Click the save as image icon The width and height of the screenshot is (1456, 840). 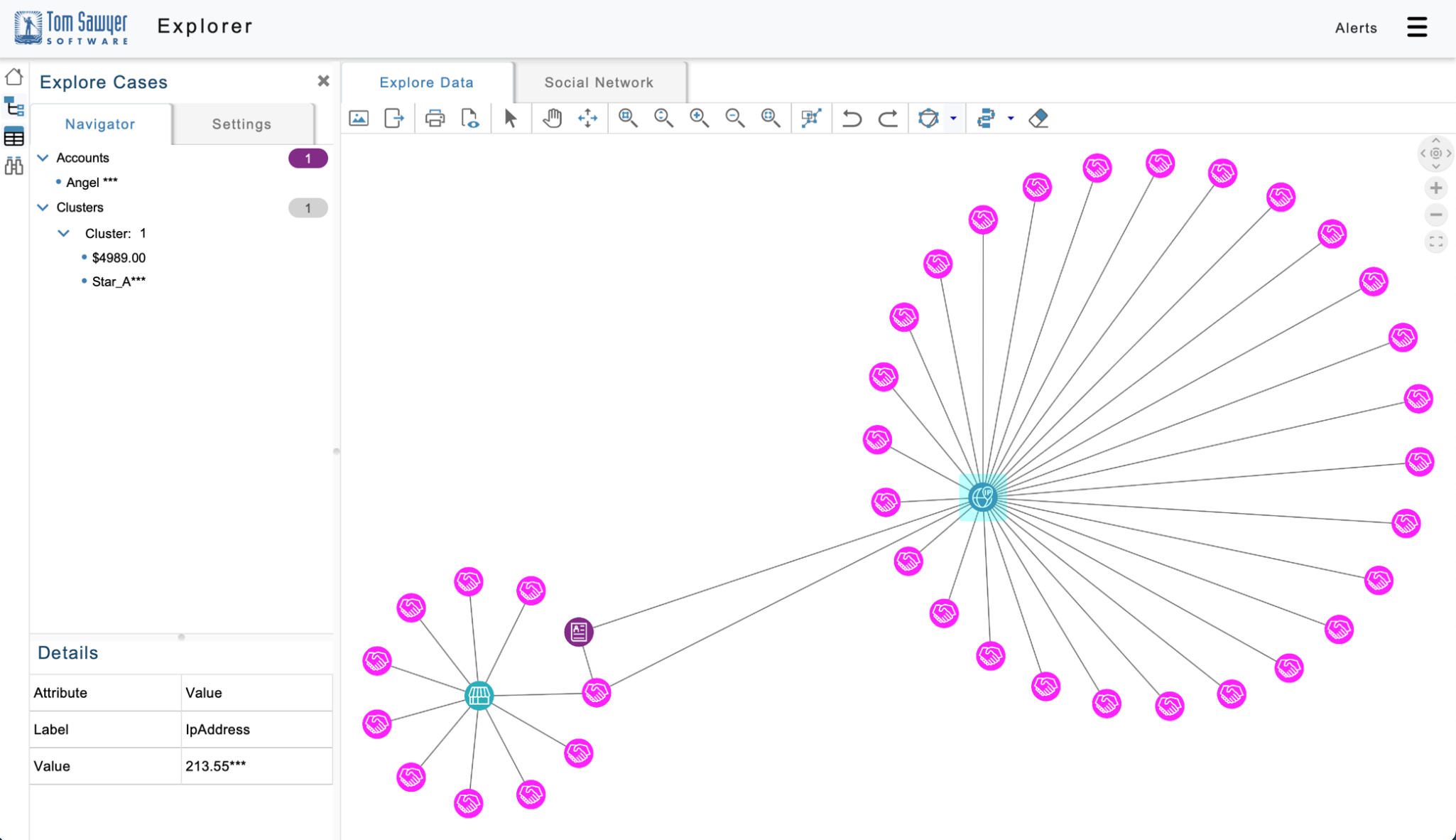point(359,118)
